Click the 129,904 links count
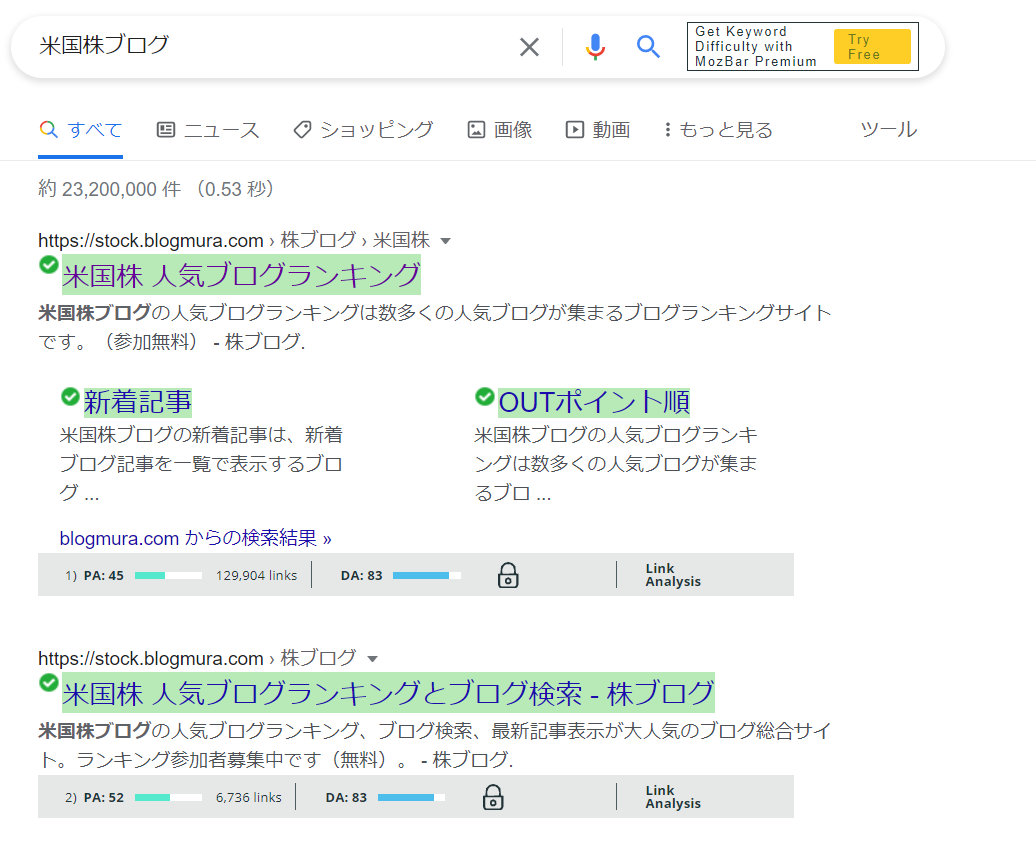Screen dimensions: 1036x857 [256, 576]
